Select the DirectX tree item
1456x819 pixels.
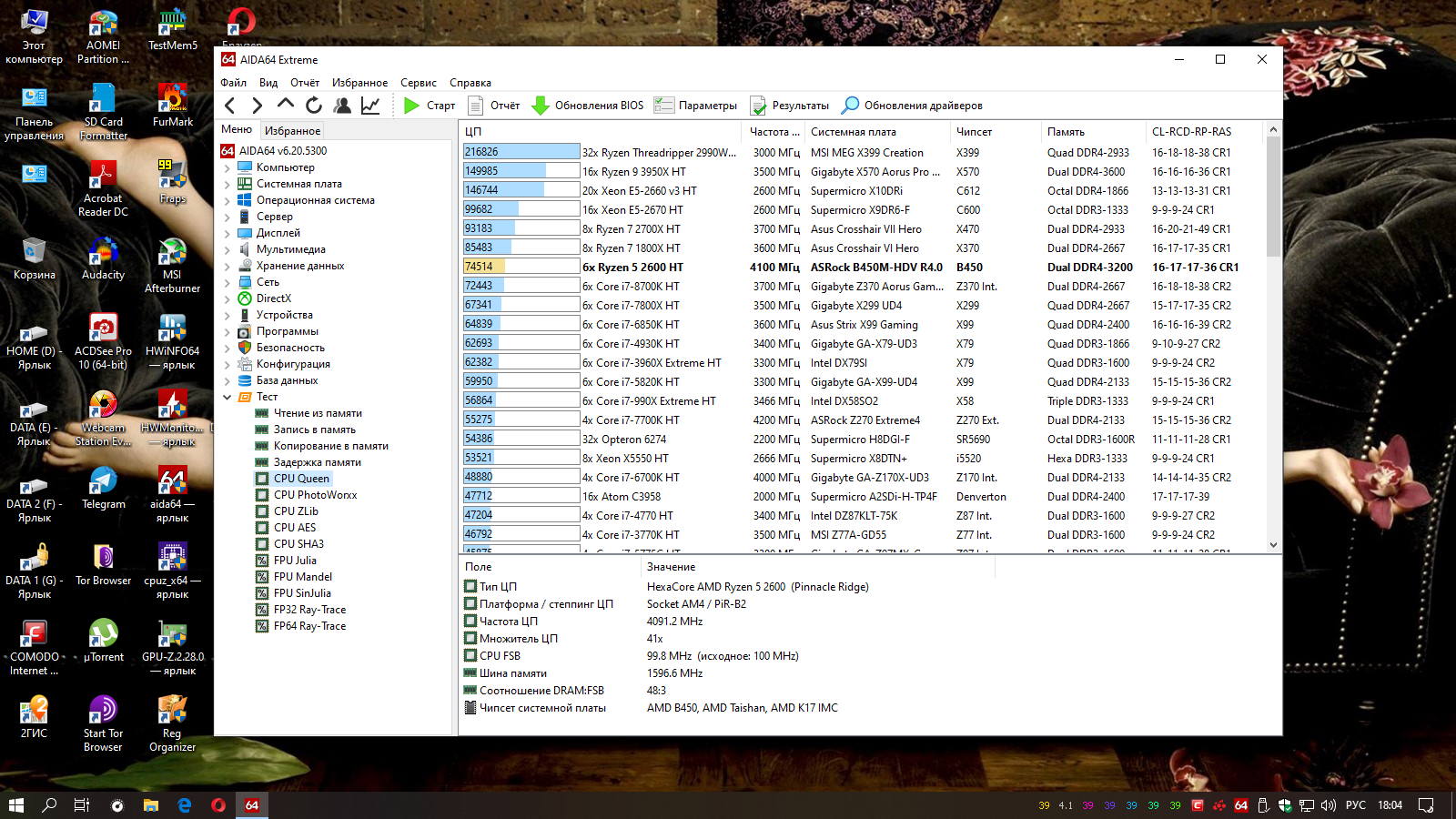274,298
